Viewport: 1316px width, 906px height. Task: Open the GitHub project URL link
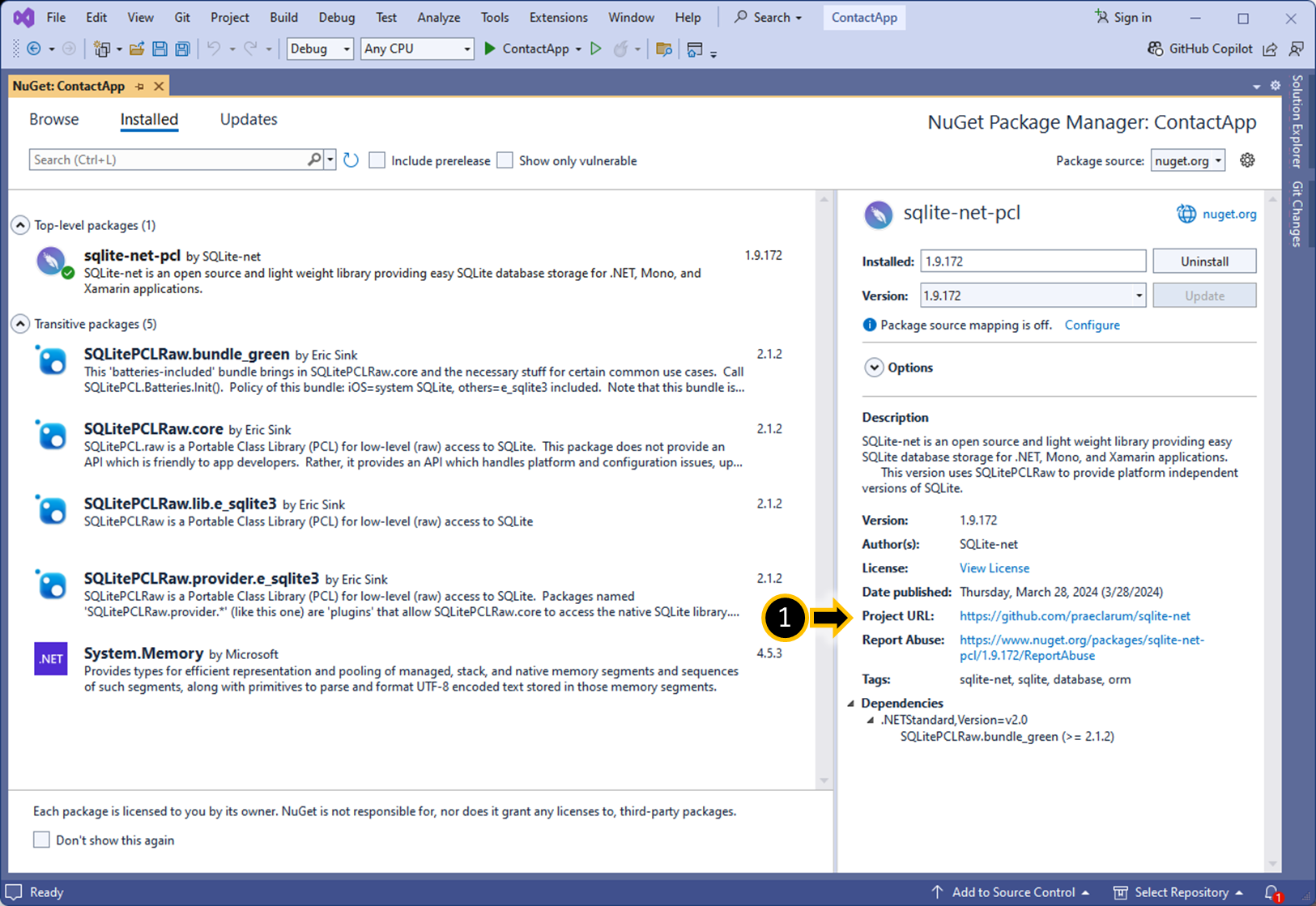(1075, 616)
